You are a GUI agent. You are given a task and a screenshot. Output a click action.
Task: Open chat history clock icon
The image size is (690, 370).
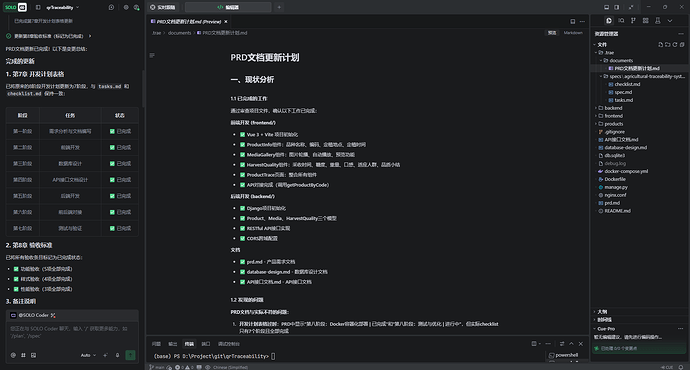point(111,7)
